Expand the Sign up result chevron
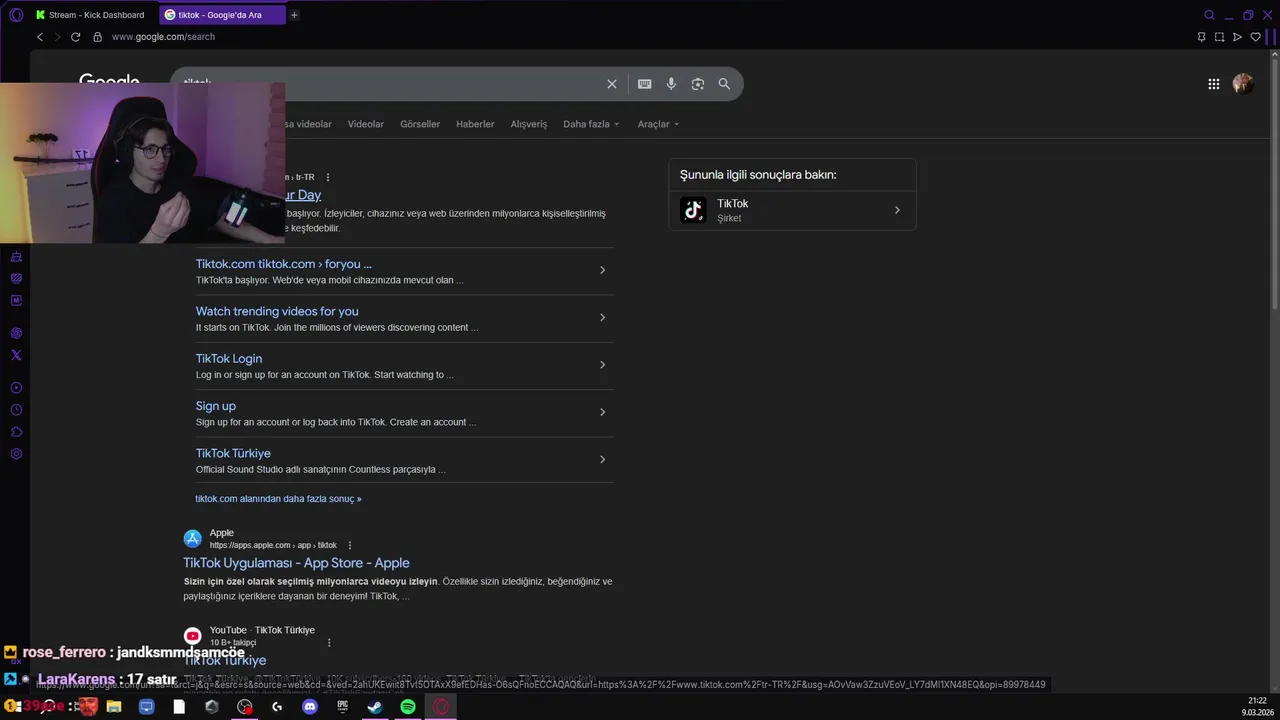Viewport: 1280px width, 720px height. 602,412
